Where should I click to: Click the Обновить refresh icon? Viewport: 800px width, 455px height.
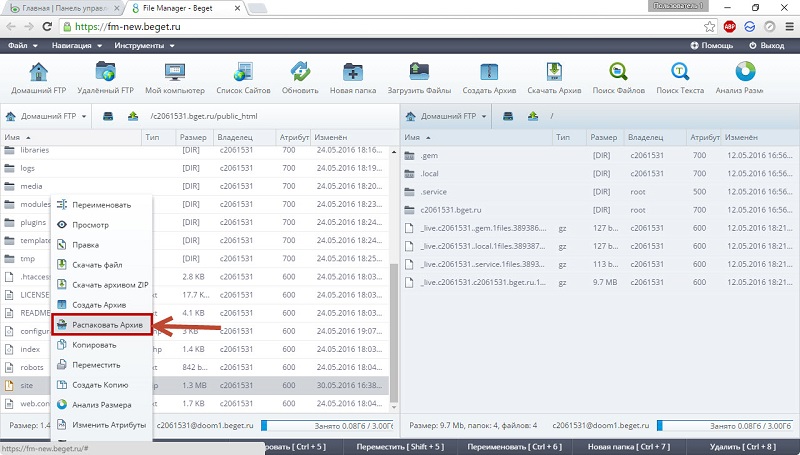click(300, 78)
